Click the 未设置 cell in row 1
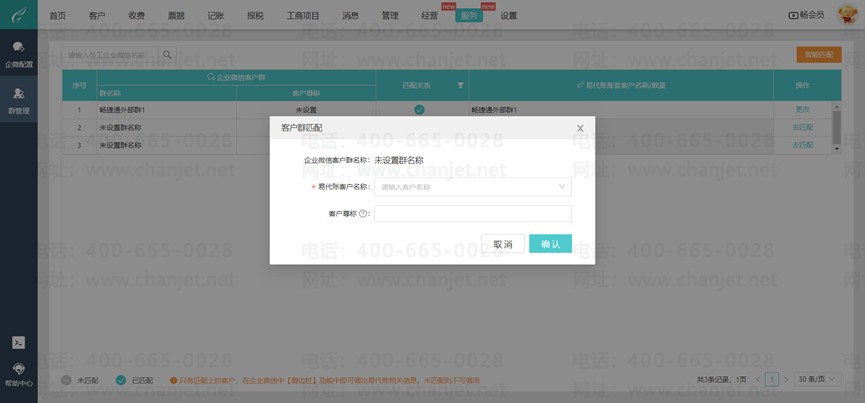Viewport: 865px width, 403px height. [x=306, y=110]
